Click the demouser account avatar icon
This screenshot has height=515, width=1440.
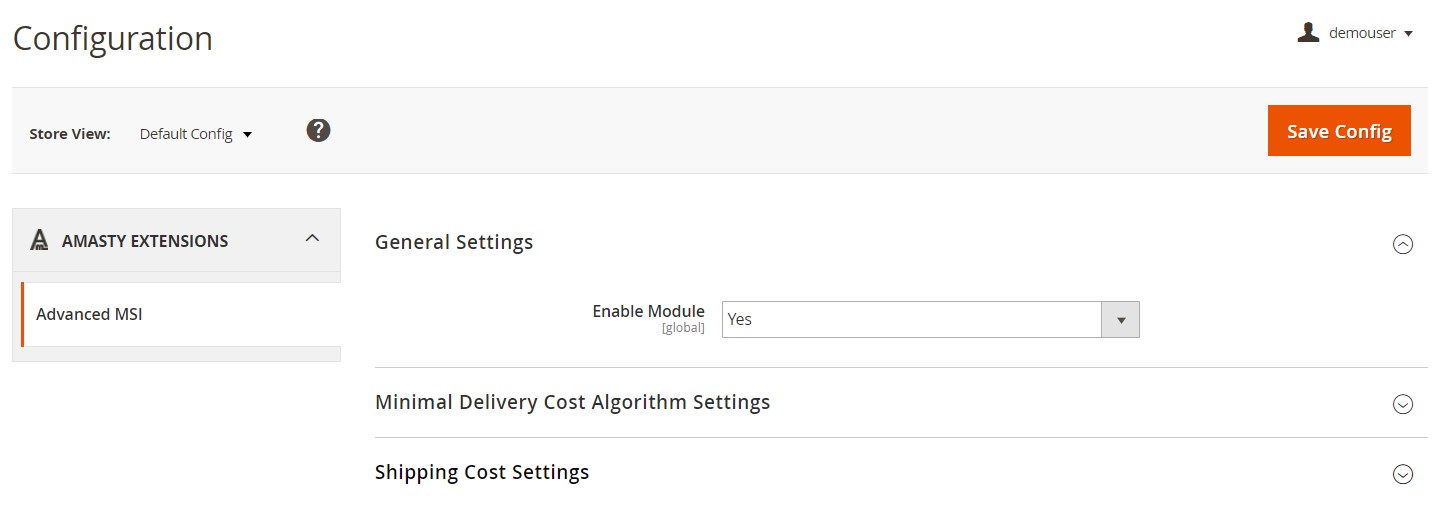point(1308,33)
